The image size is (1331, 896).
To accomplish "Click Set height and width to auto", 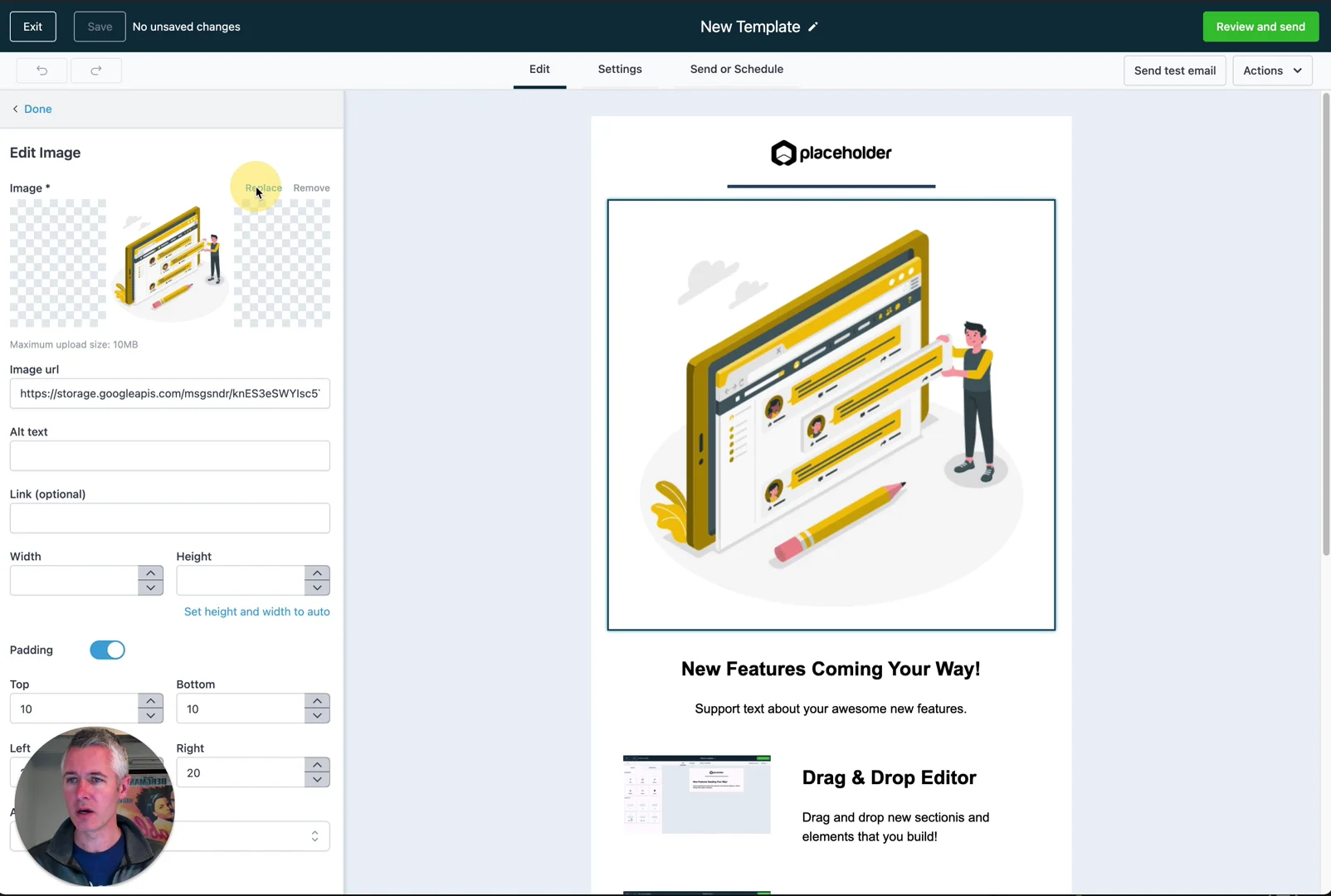I will pyautogui.click(x=257, y=611).
